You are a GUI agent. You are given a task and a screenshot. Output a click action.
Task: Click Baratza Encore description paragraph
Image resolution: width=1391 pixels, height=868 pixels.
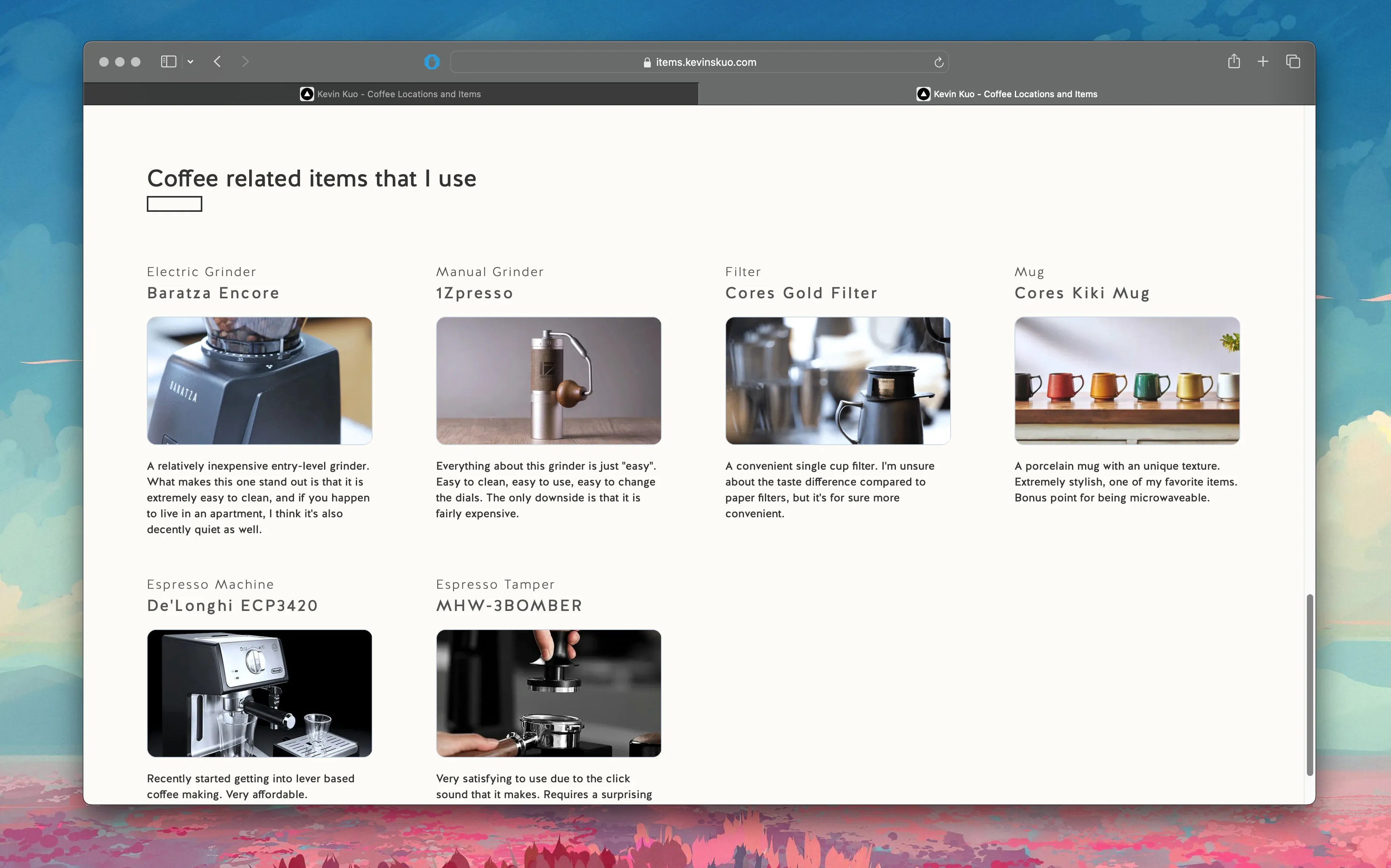258,497
